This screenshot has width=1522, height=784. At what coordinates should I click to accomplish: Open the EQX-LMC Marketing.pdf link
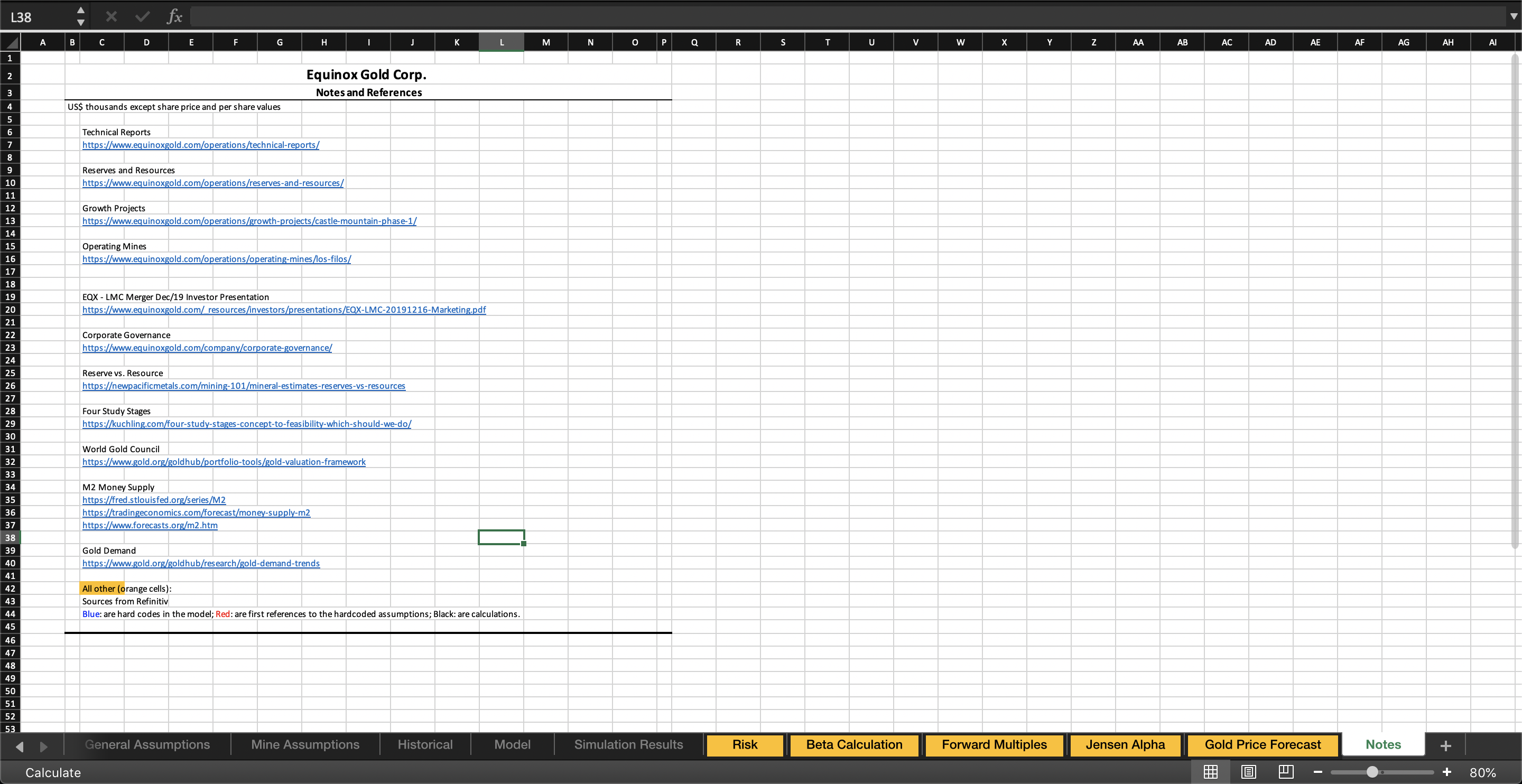(284, 310)
